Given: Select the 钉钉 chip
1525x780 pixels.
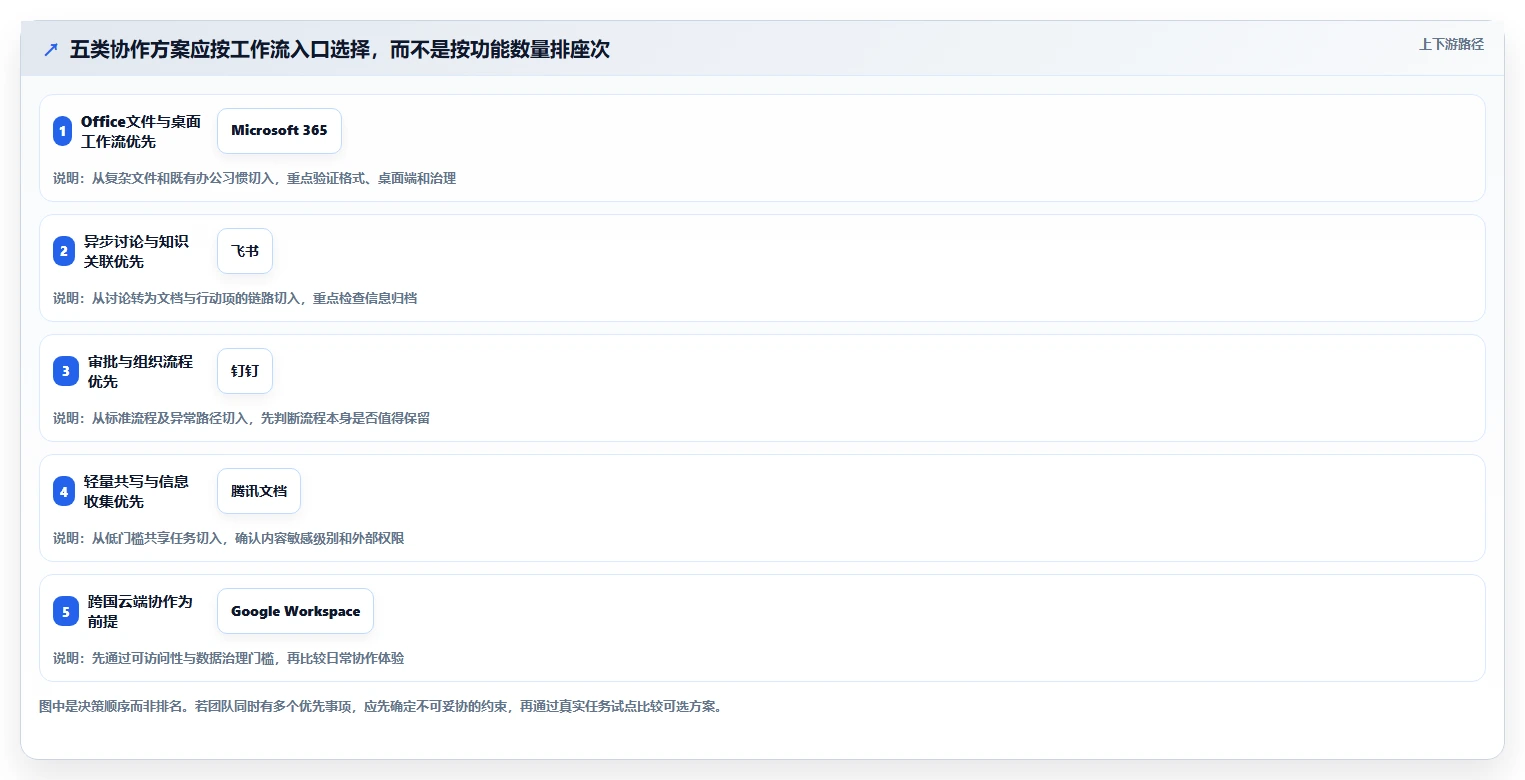Looking at the screenshot, I should 245,371.
